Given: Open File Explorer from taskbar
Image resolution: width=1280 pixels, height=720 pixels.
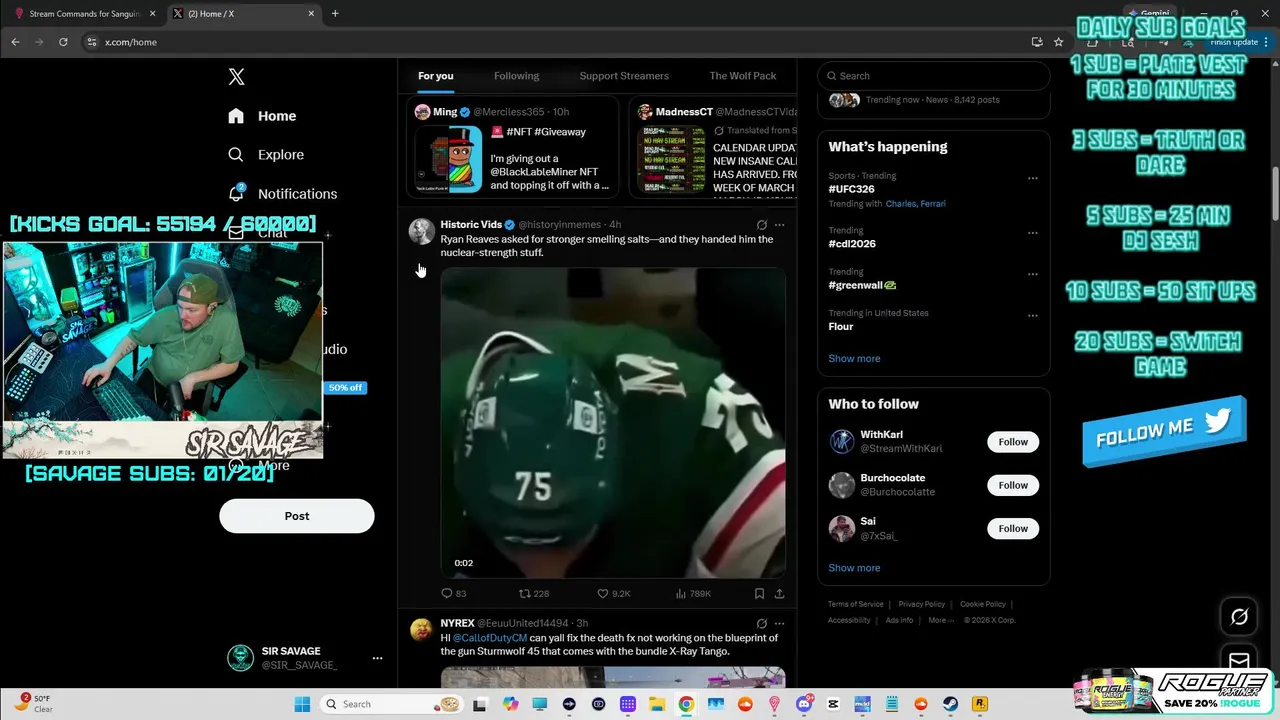Looking at the screenshot, I should coord(657,704).
